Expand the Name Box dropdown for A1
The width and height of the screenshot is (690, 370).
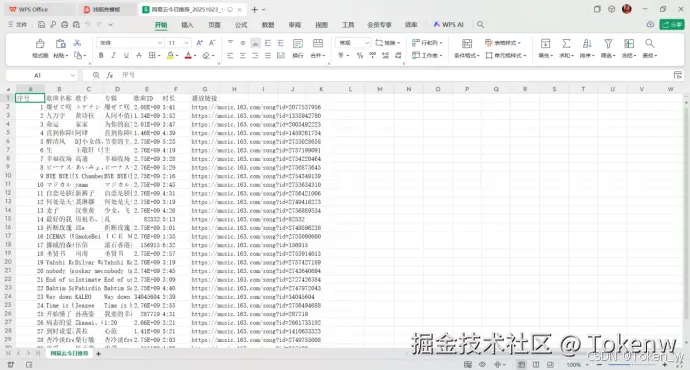coord(73,75)
